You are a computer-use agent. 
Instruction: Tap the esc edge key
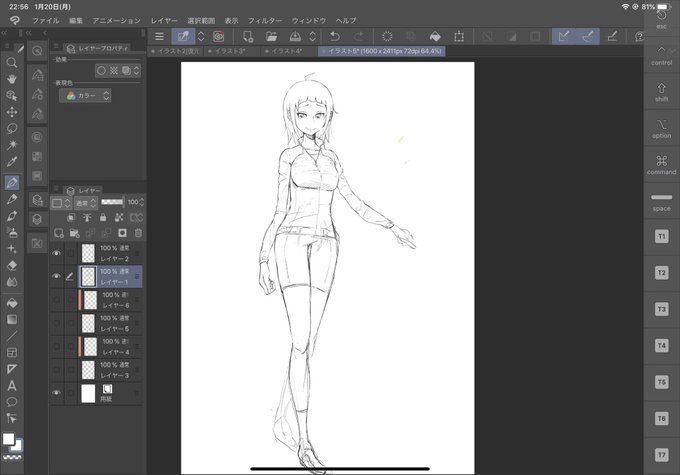pos(661,20)
